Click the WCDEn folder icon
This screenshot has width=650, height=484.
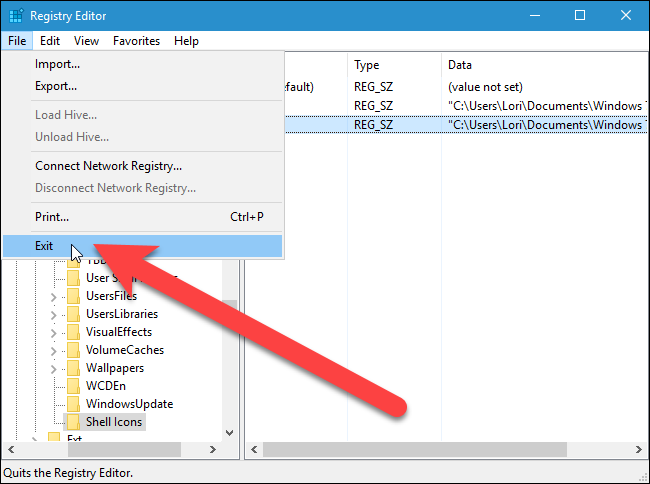point(73,386)
